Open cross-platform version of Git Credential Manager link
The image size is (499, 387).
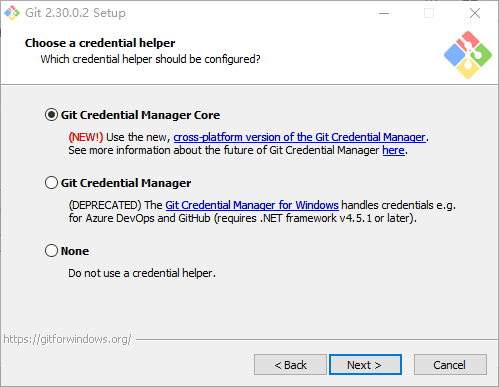300,137
